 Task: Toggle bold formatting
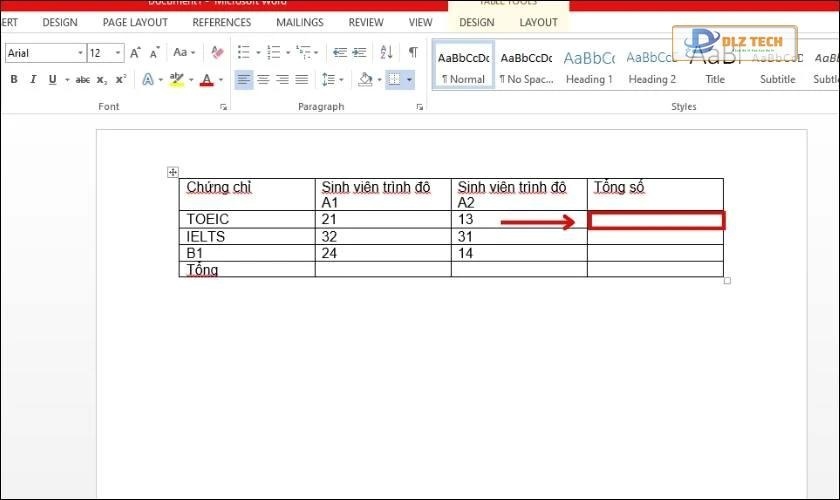point(14,80)
